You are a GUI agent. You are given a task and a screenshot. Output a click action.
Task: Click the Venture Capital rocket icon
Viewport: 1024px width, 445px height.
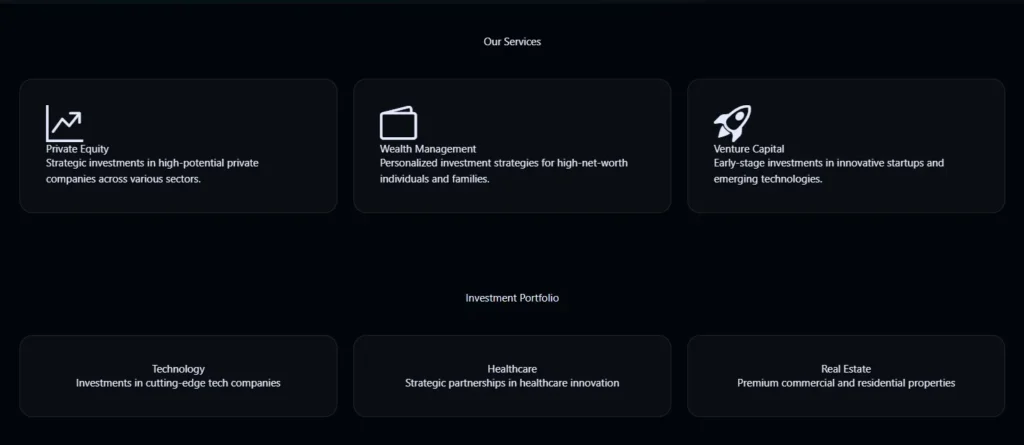(732, 123)
